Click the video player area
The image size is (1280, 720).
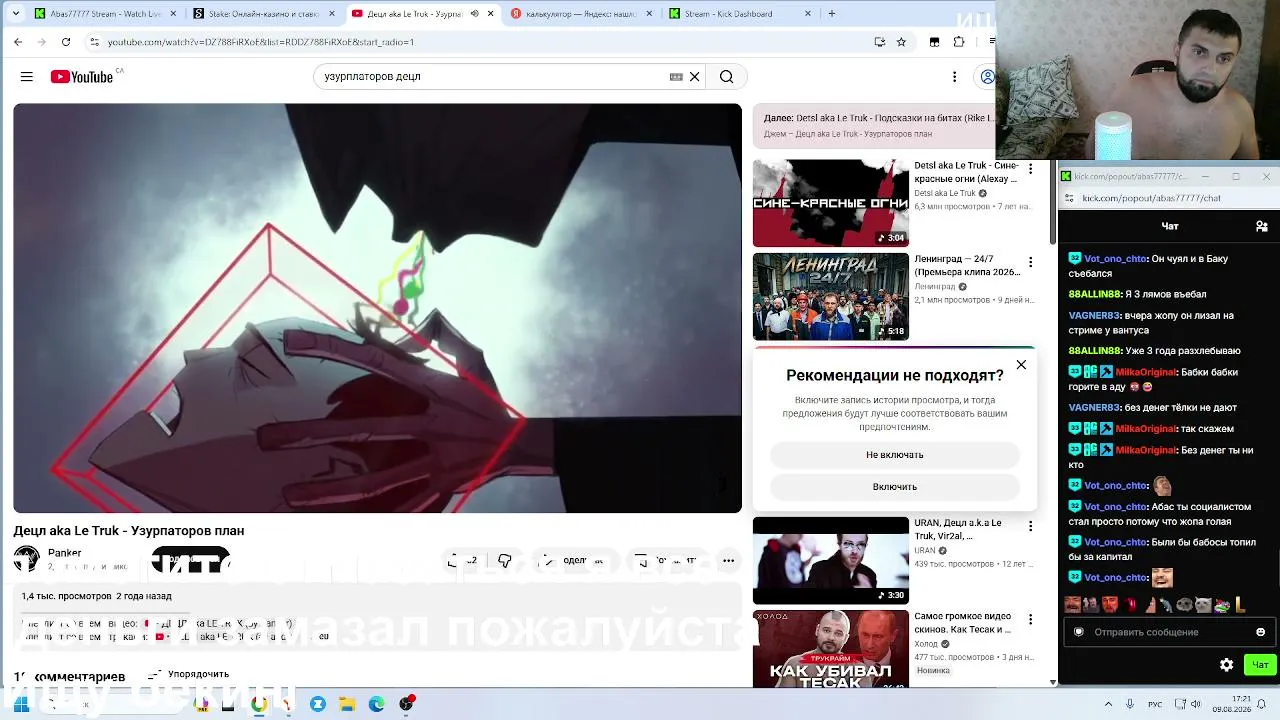[x=377, y=308]
